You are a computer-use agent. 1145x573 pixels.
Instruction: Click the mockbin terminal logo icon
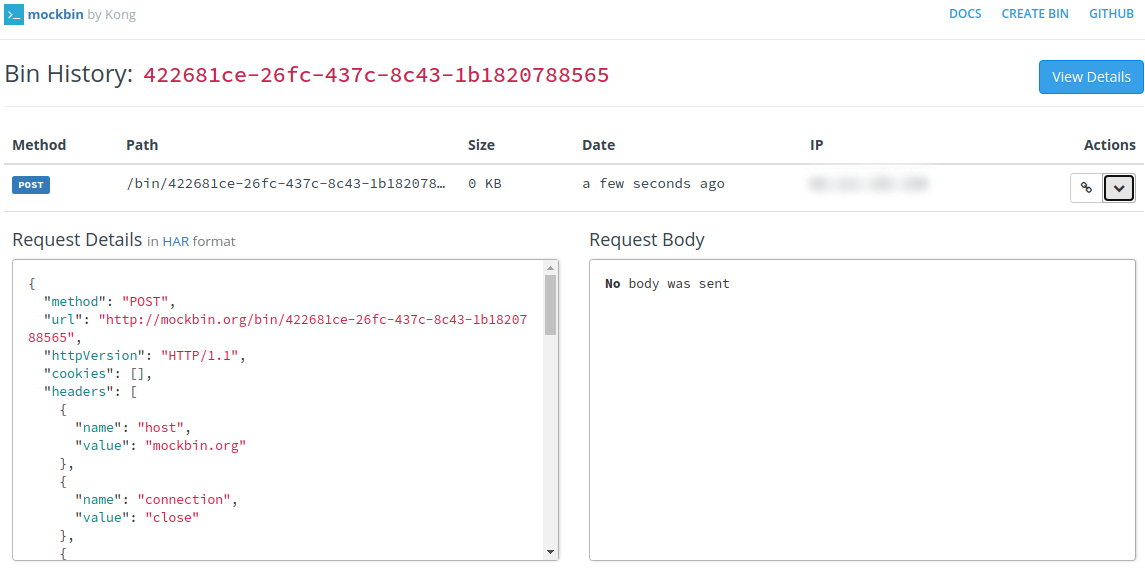(x=14, y=14)
